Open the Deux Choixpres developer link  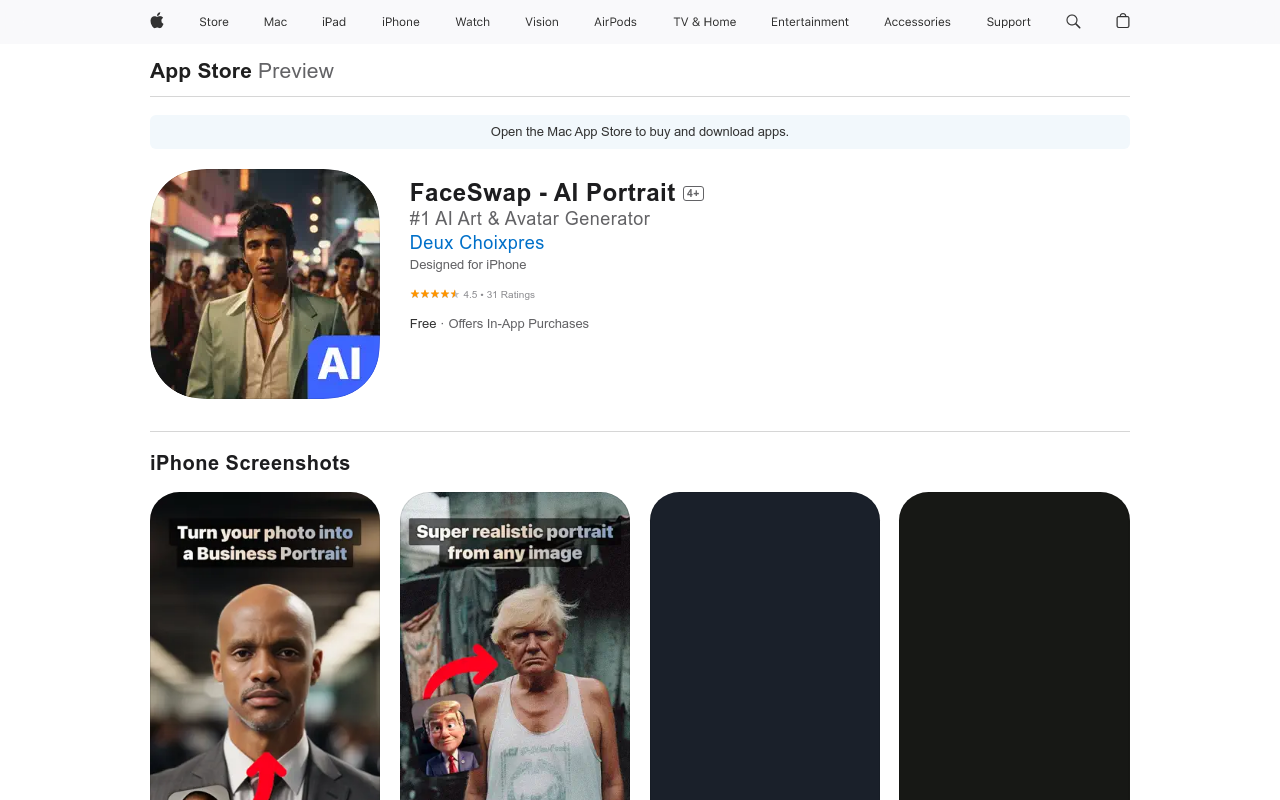[477, 243]
